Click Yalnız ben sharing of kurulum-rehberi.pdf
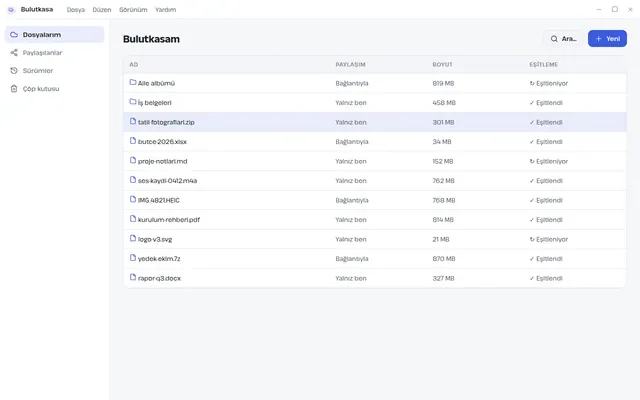Viewport: 640px width, 400px height. [351, 220]
